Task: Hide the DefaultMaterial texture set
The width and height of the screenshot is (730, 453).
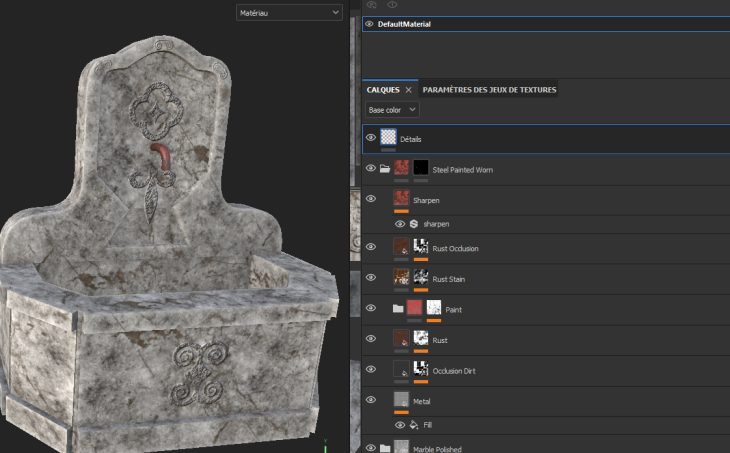Action: pos(369,23)
